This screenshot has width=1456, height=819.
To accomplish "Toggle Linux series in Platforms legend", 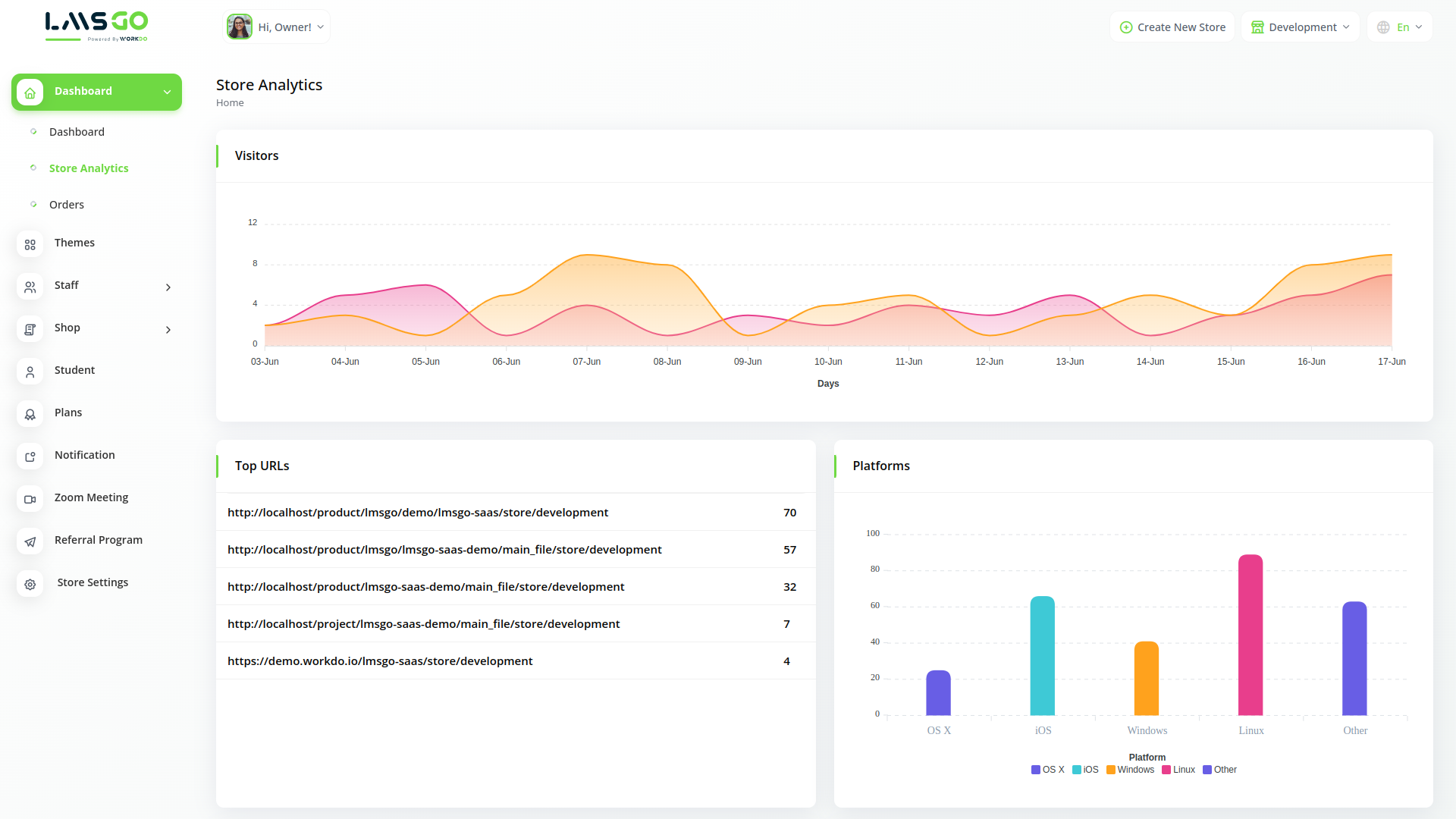I will point(1178,770).
